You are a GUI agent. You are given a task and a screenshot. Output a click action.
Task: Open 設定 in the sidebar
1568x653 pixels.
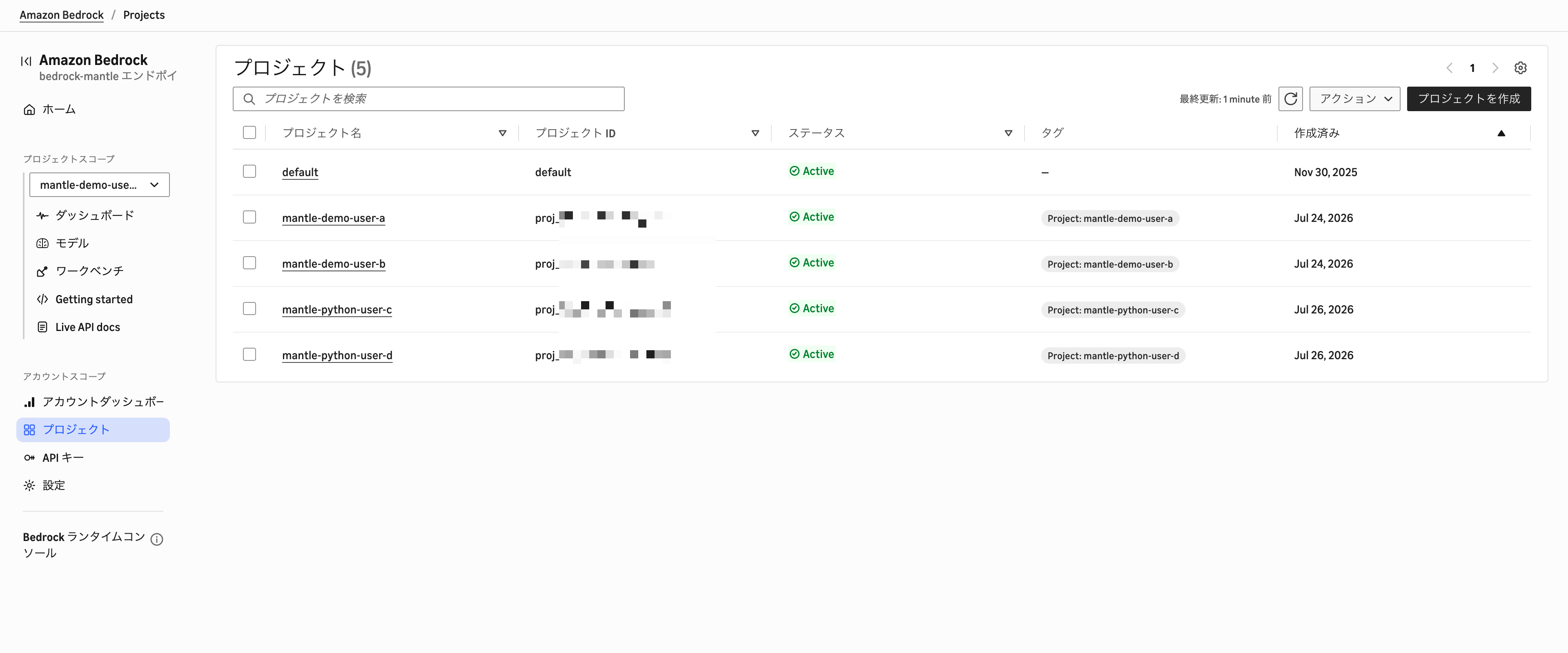click(53, 485)
